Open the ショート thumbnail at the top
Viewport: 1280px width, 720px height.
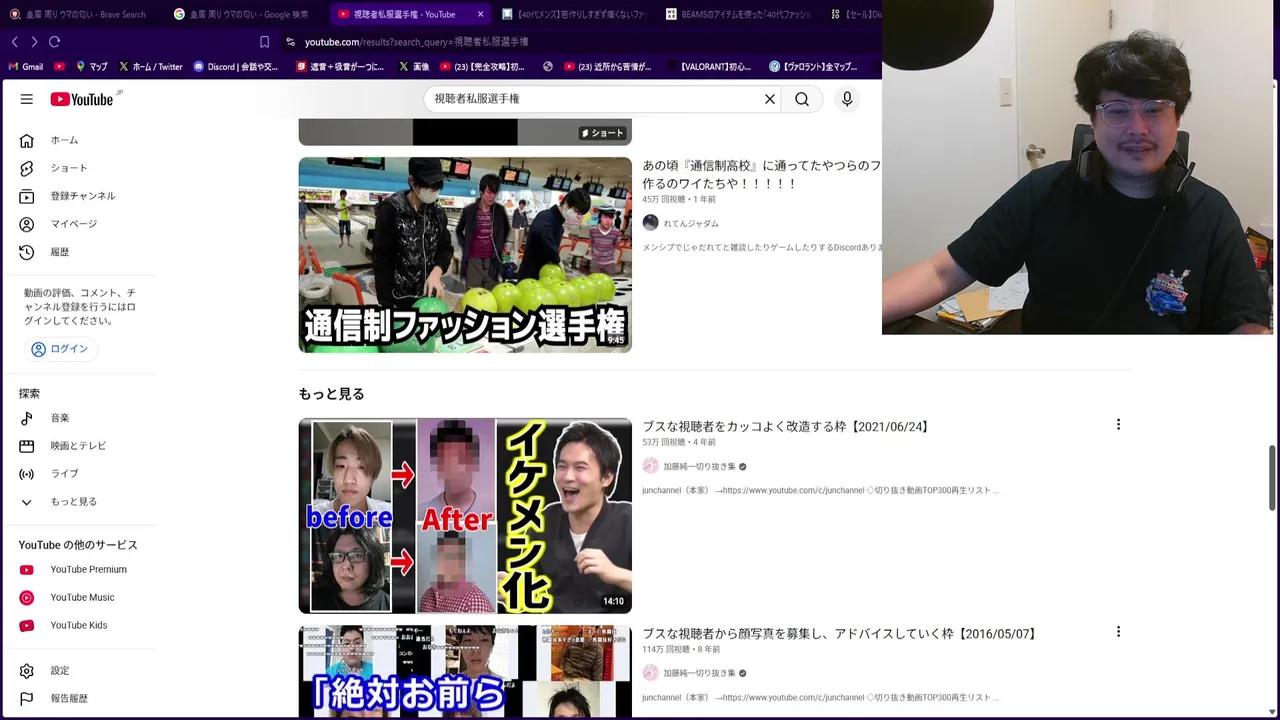click(x=465, y=132)
